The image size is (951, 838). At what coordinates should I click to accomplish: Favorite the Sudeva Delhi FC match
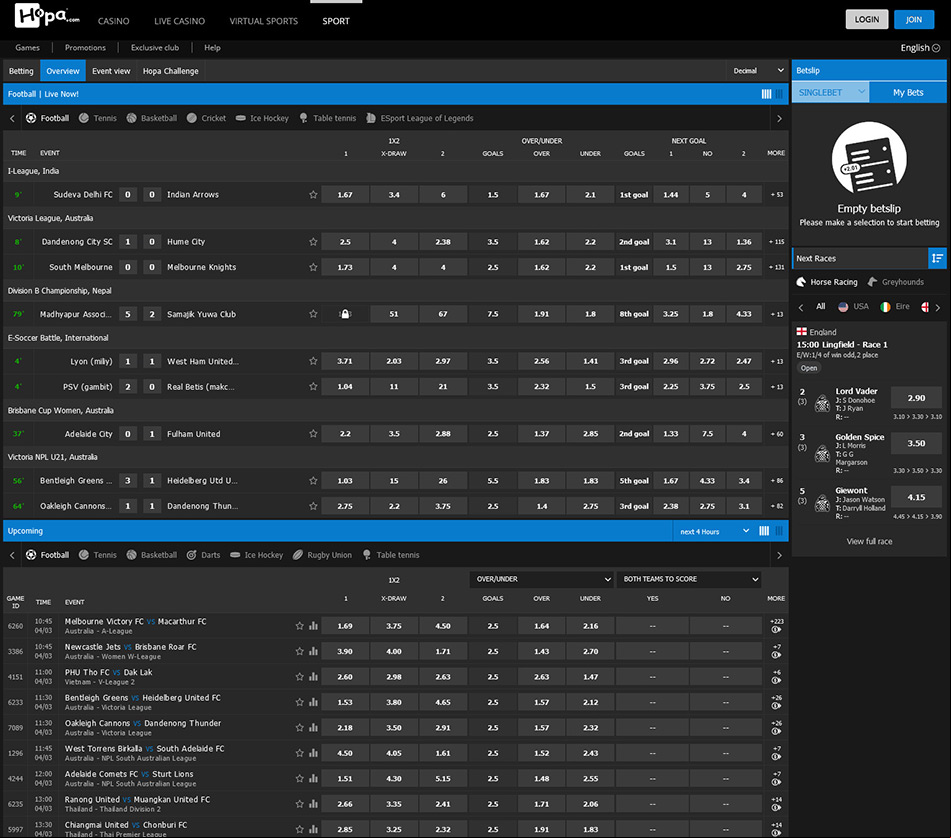313,195
